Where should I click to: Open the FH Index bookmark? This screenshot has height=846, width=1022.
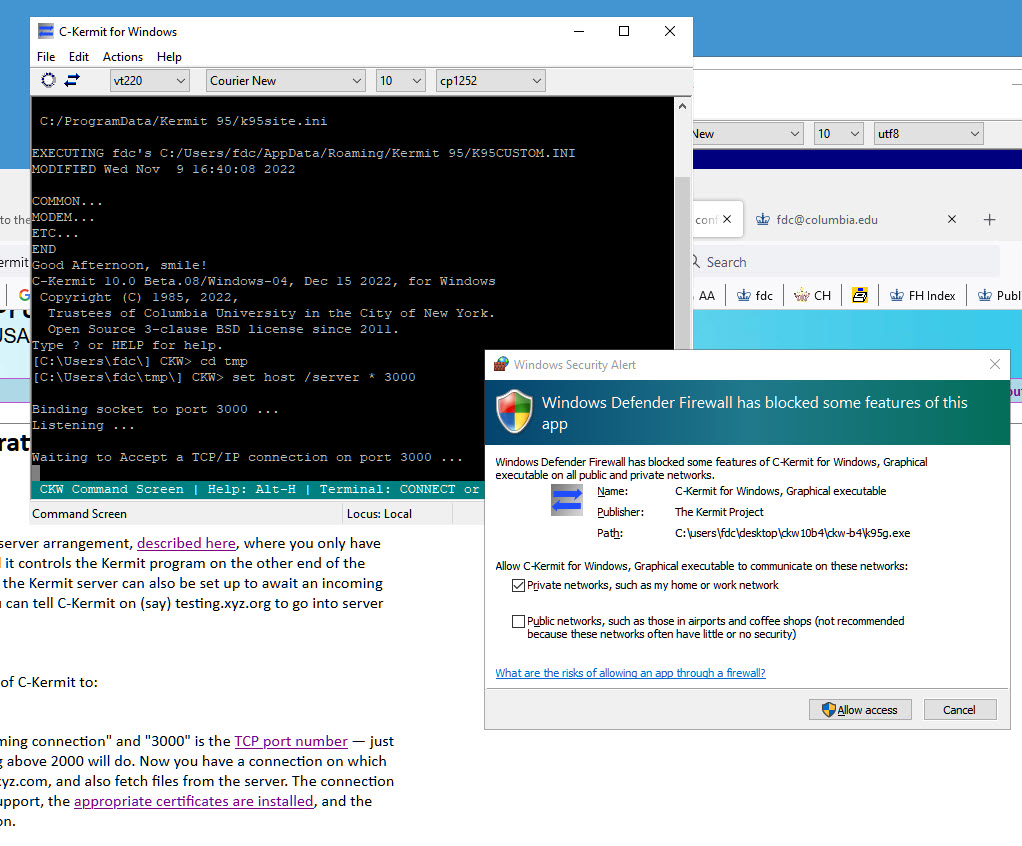[x=922, y=295]
